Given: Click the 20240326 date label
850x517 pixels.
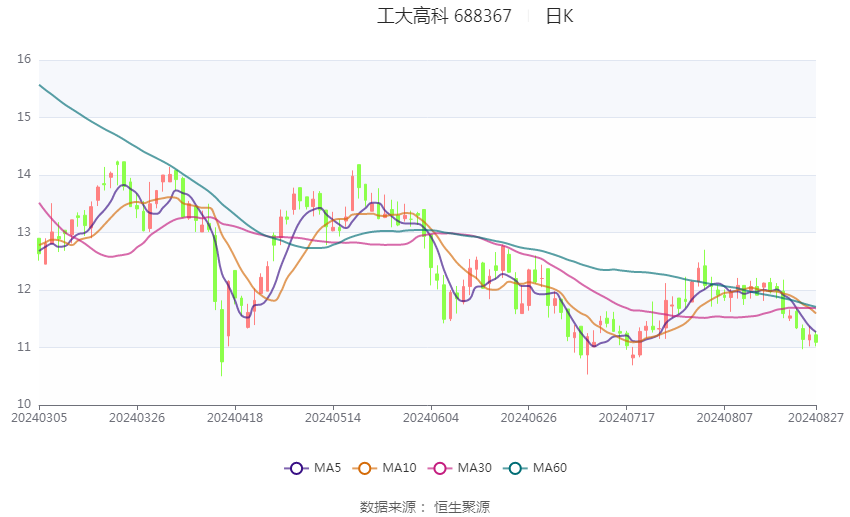Looking at the screenshot, I should point(137,417).
